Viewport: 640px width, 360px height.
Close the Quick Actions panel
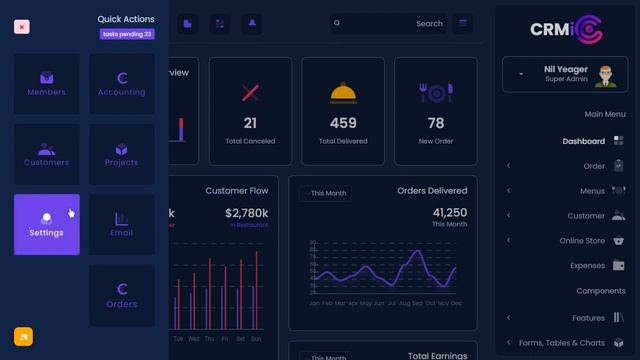[22, 27]
